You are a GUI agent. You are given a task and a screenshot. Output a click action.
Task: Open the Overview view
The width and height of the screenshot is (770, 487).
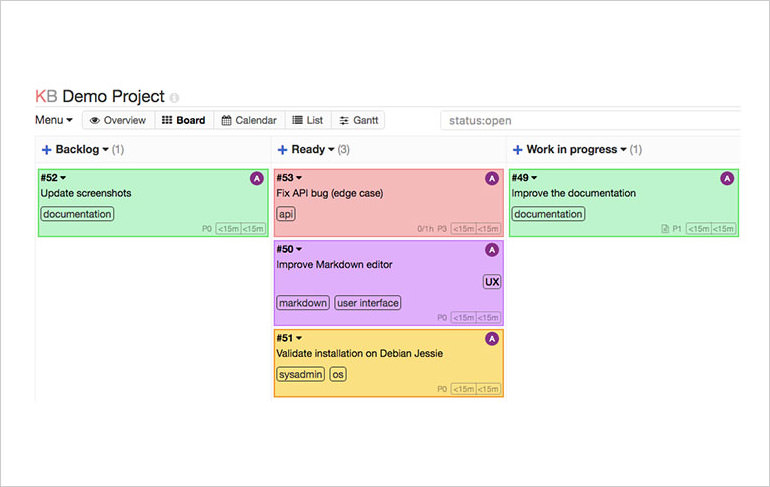click(117, 120)
